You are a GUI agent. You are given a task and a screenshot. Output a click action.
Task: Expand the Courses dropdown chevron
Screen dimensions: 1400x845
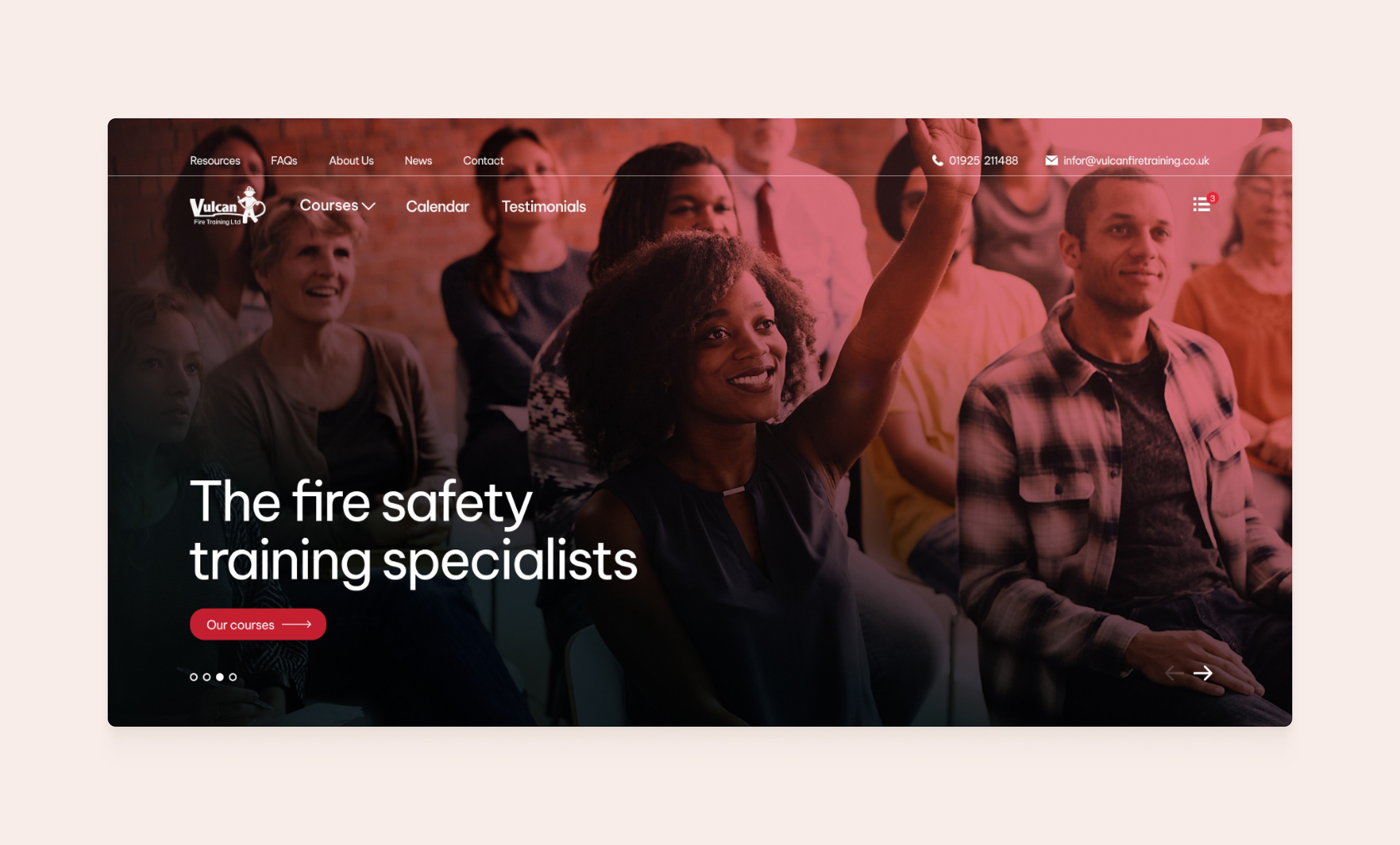(x=368, y=206)
